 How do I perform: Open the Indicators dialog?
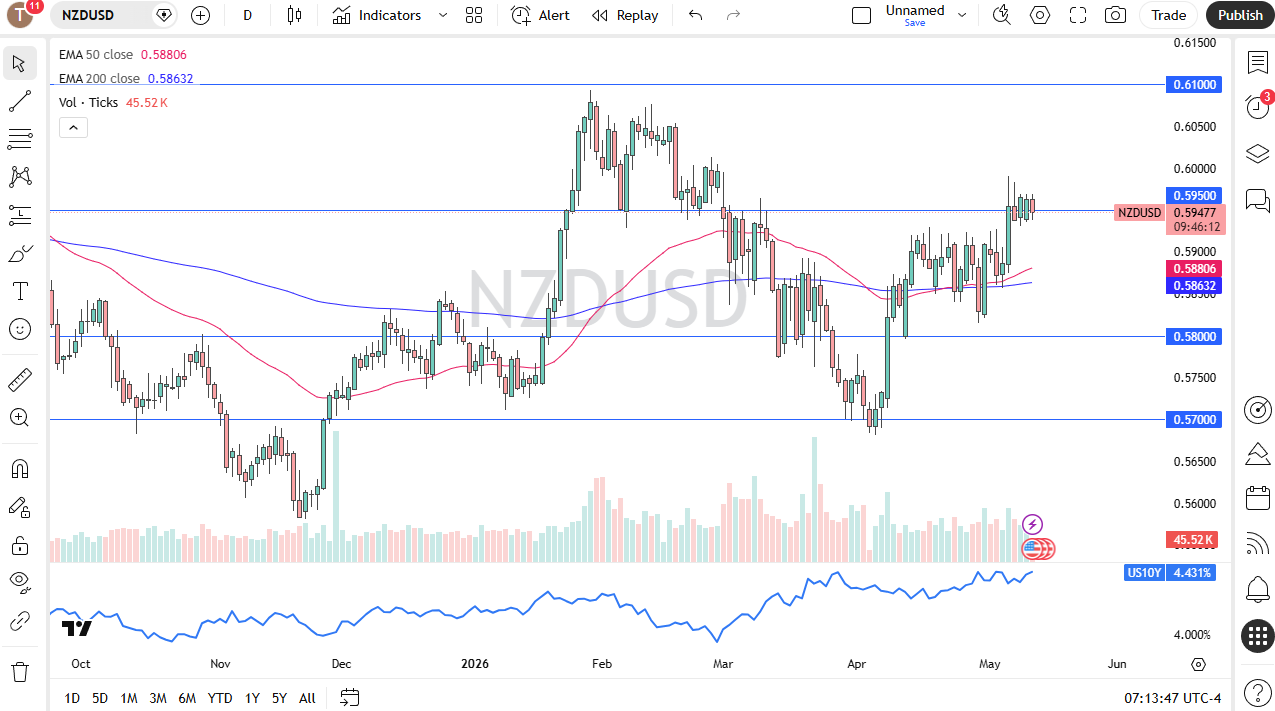tap(377, 15)
